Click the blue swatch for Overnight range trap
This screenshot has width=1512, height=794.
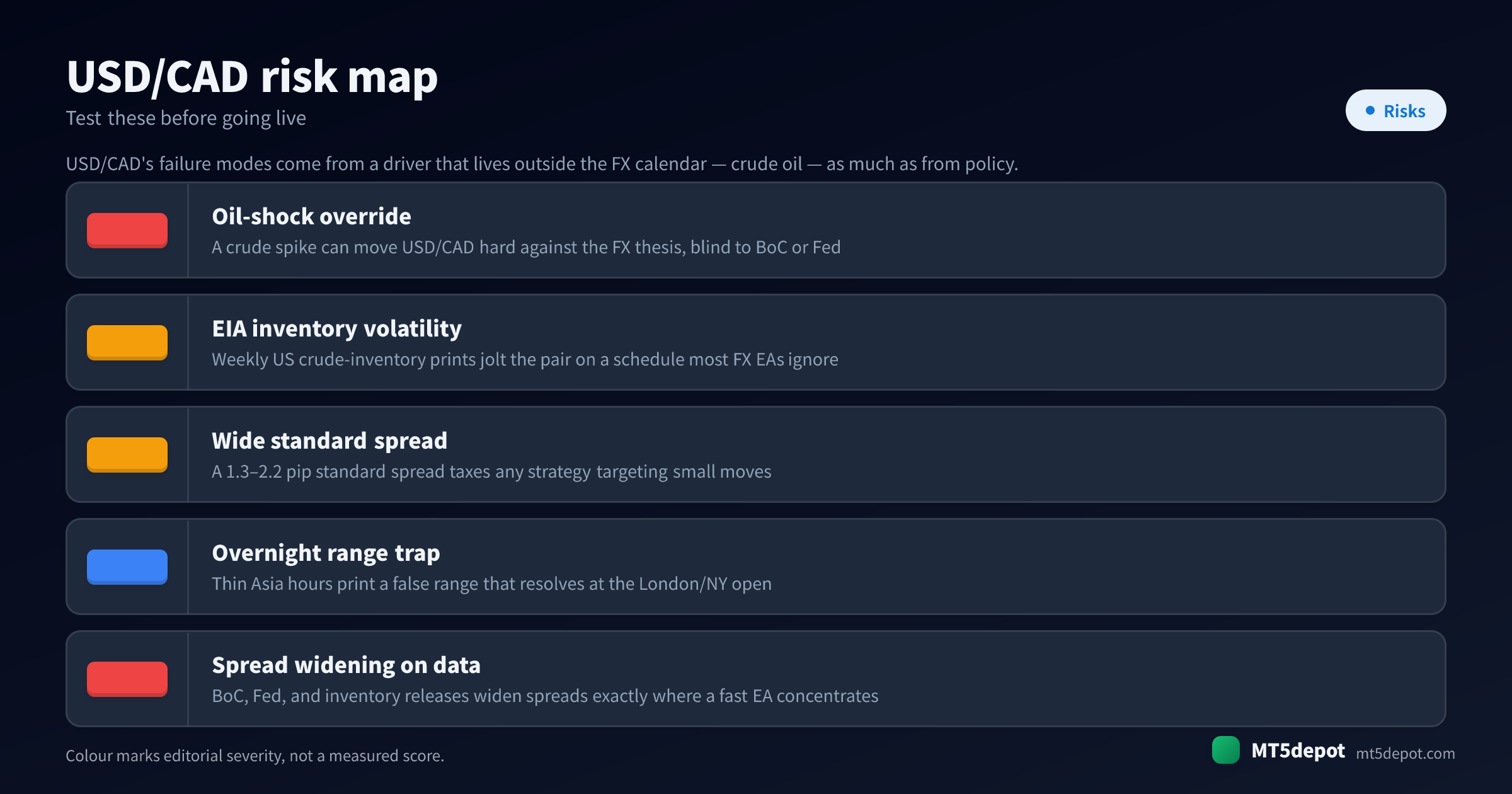coord(127,567)
